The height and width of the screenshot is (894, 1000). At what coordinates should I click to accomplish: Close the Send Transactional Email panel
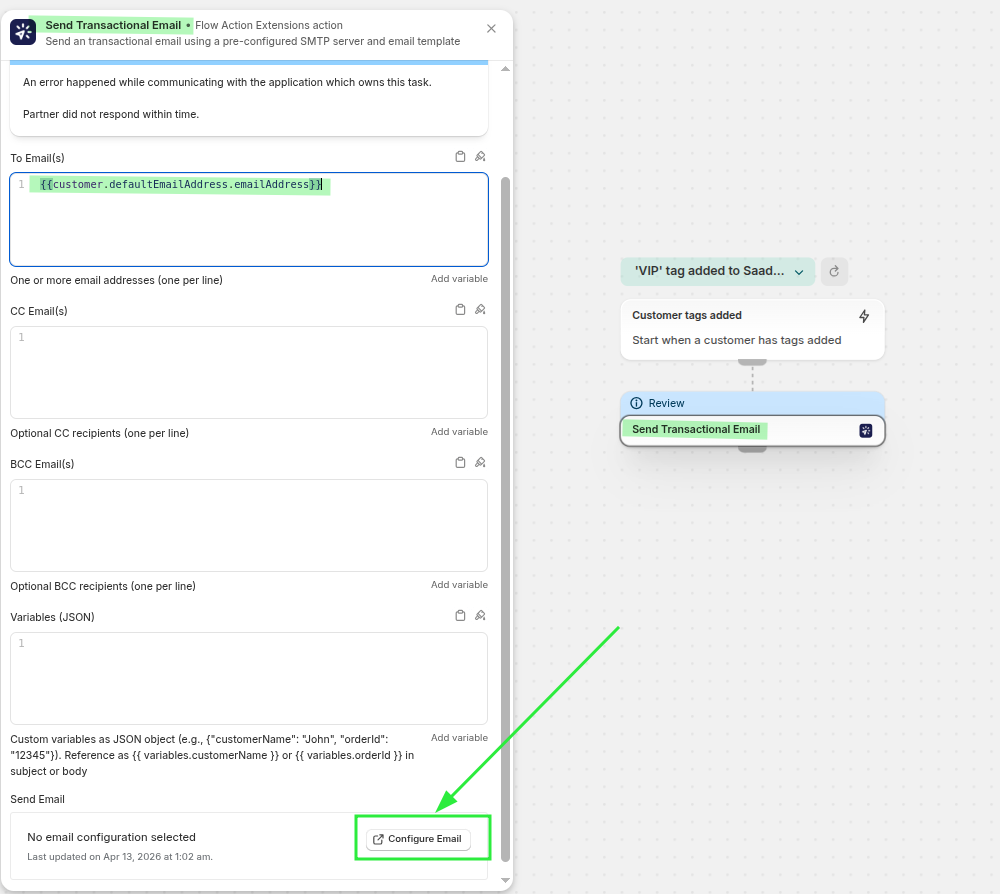(x=491, y=29)
